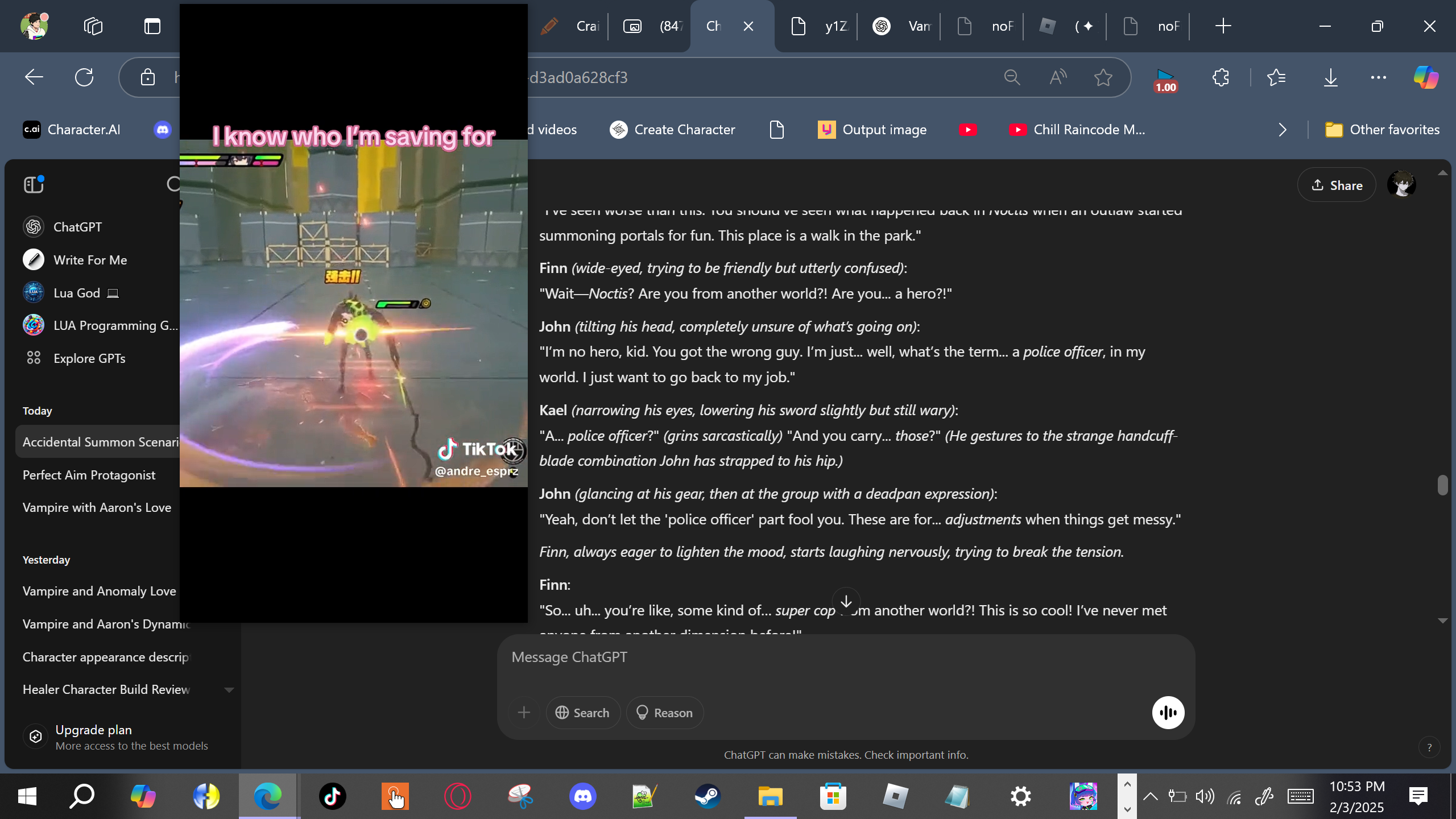Open the Create Character bookmark
This screenshot has height=819, width=1456.
point(672,130)
